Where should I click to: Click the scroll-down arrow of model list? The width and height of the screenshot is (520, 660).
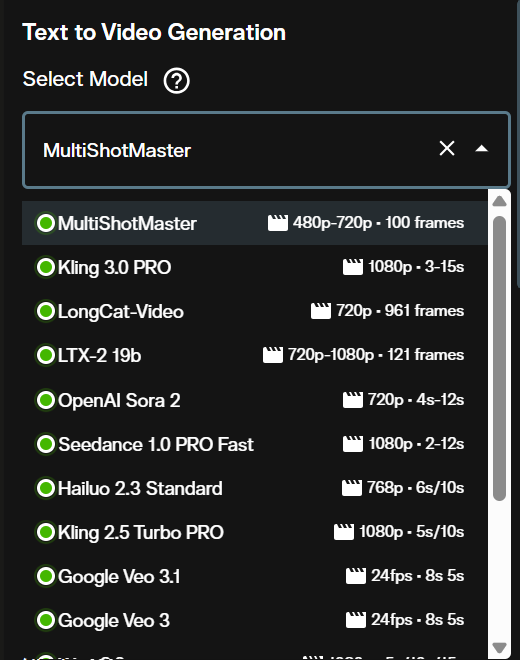pyautogui.click(x=499, y=647)
